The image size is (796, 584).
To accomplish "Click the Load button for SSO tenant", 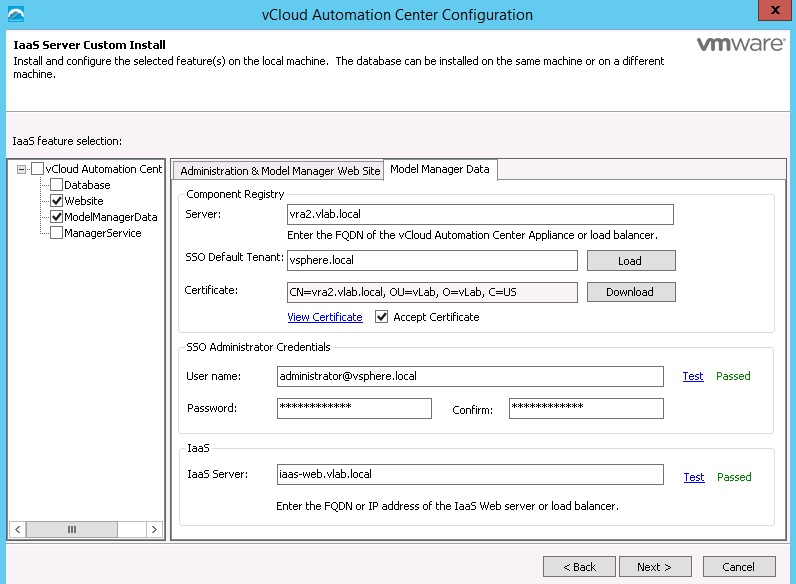I will [x=630, y=261].
